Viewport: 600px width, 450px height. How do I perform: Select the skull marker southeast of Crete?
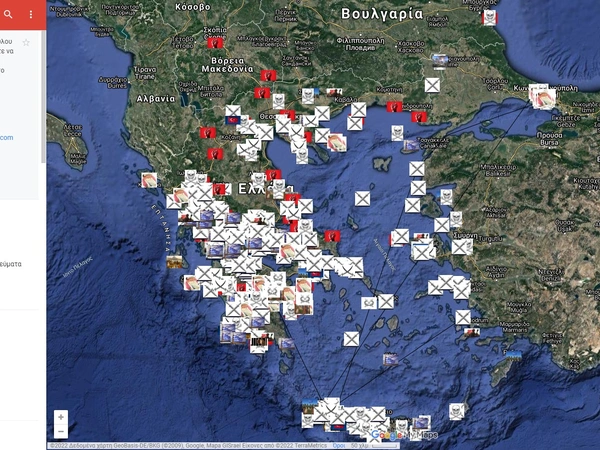point(457,413)
